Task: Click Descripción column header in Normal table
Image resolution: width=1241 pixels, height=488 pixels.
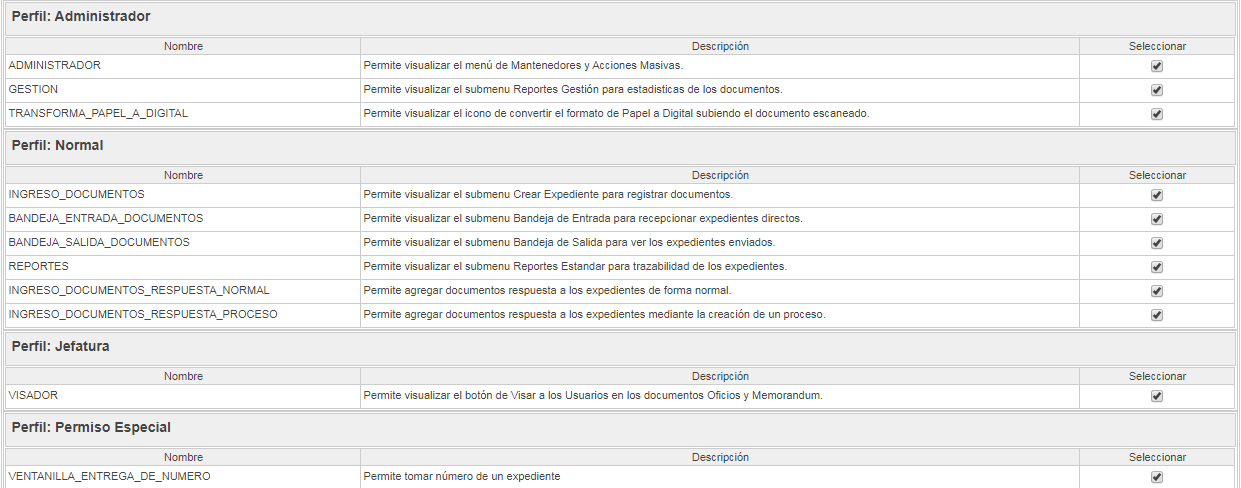Action: pos(720,175)
